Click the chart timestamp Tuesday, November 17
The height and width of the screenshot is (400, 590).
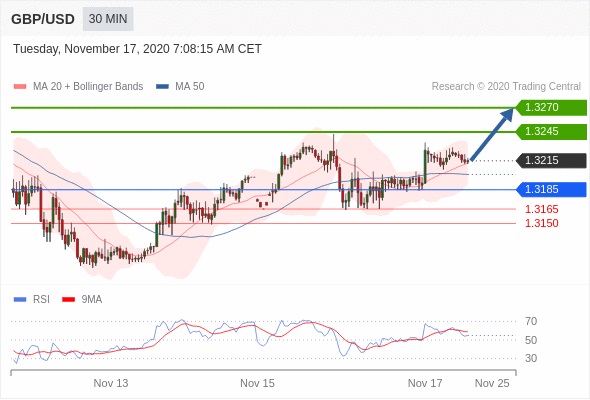tap(137, 49)
